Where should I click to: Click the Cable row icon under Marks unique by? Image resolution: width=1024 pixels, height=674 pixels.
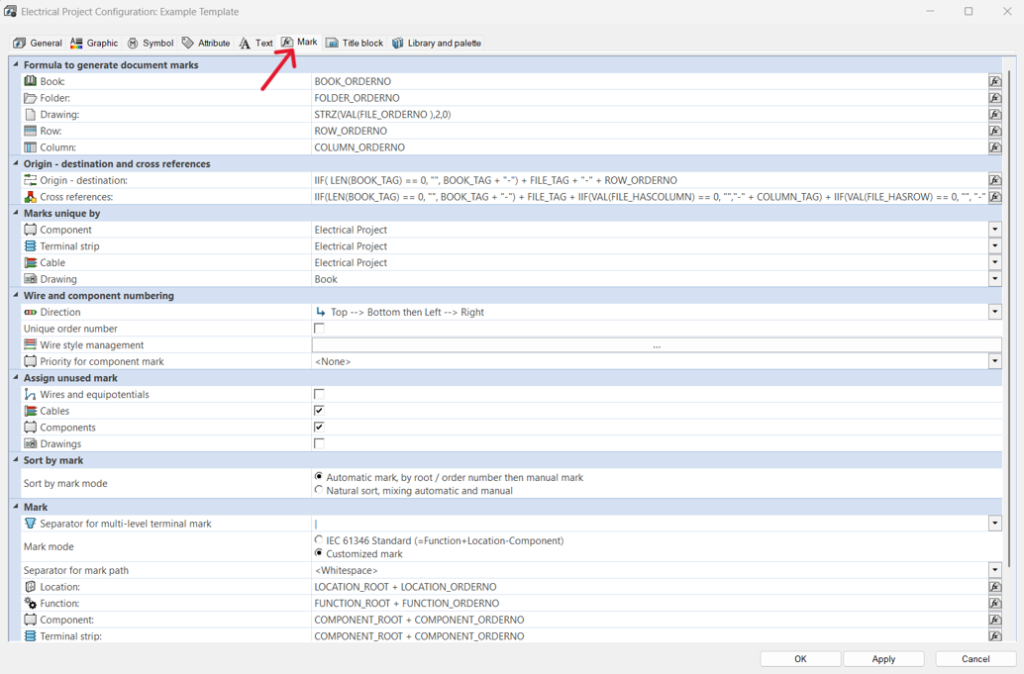[x=30, y=263]
